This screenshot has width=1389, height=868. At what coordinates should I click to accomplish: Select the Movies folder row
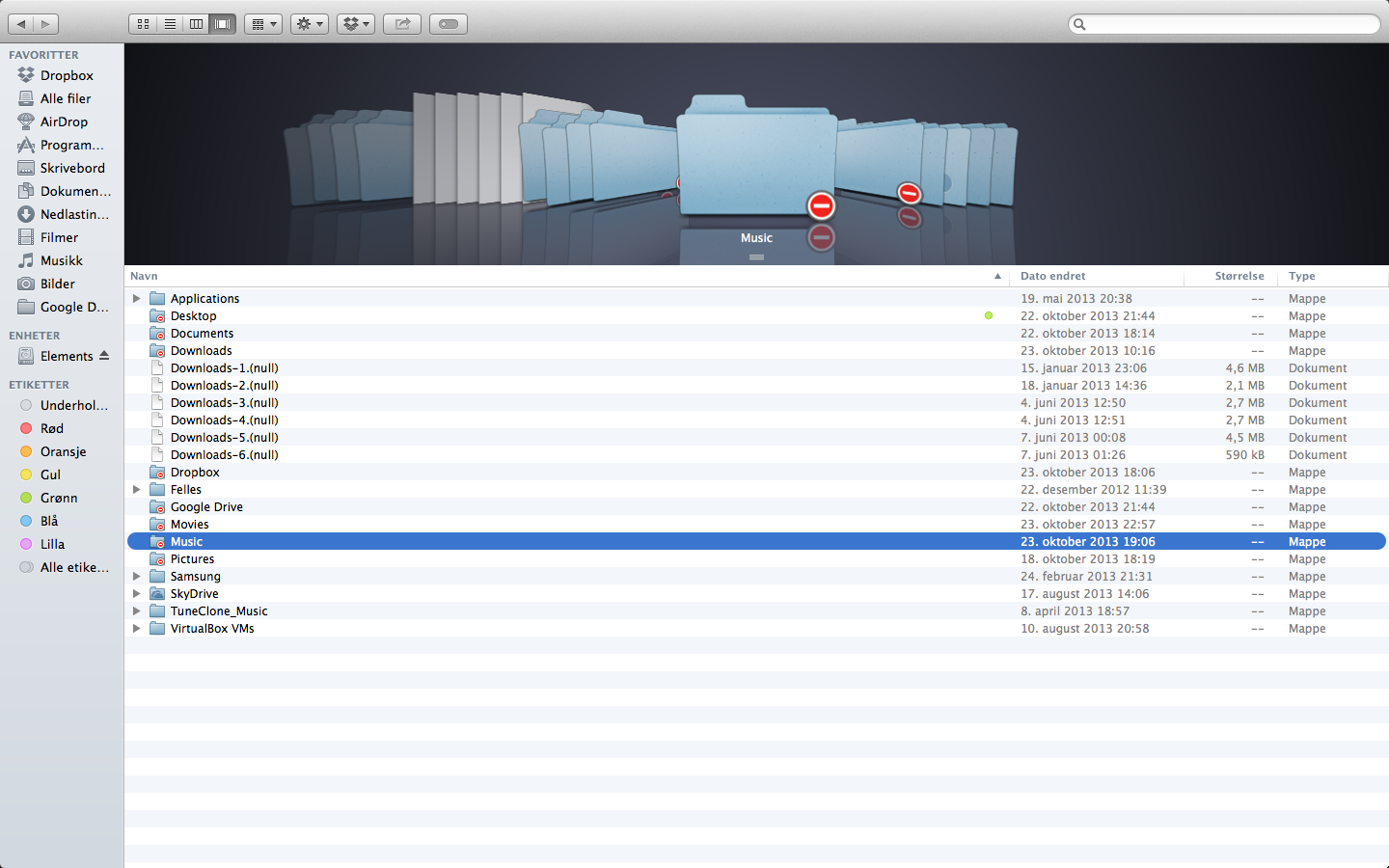756,525
